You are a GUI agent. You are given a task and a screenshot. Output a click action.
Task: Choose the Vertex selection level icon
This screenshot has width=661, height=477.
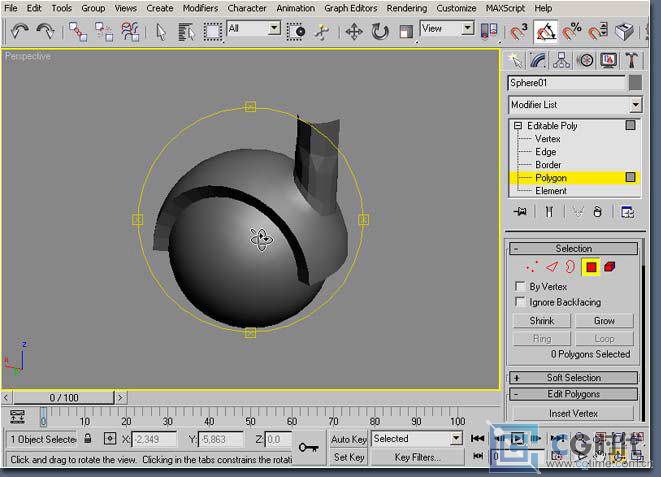pos(532,267)
